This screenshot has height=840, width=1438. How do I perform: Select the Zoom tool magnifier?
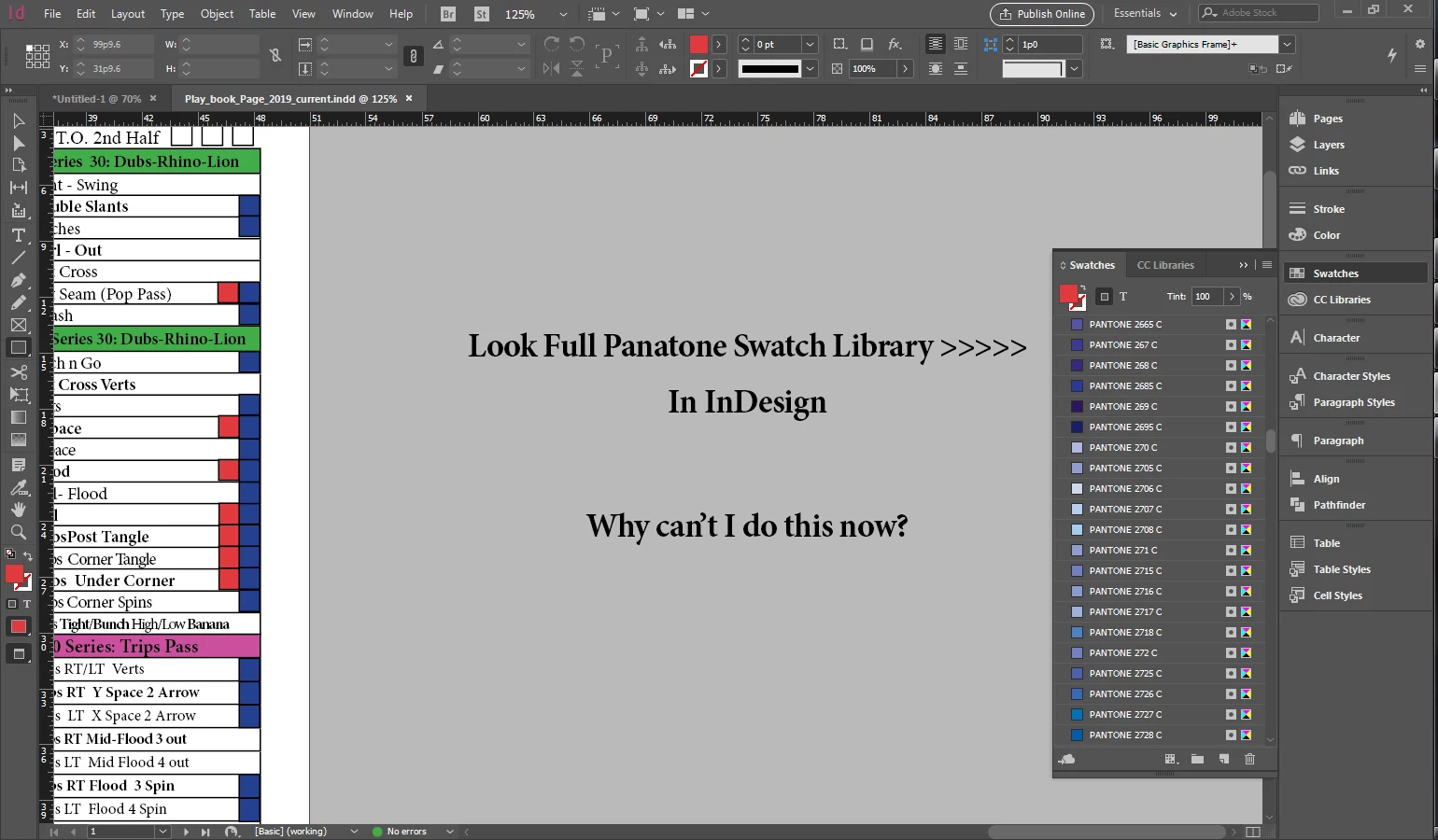tap(18, 532)
